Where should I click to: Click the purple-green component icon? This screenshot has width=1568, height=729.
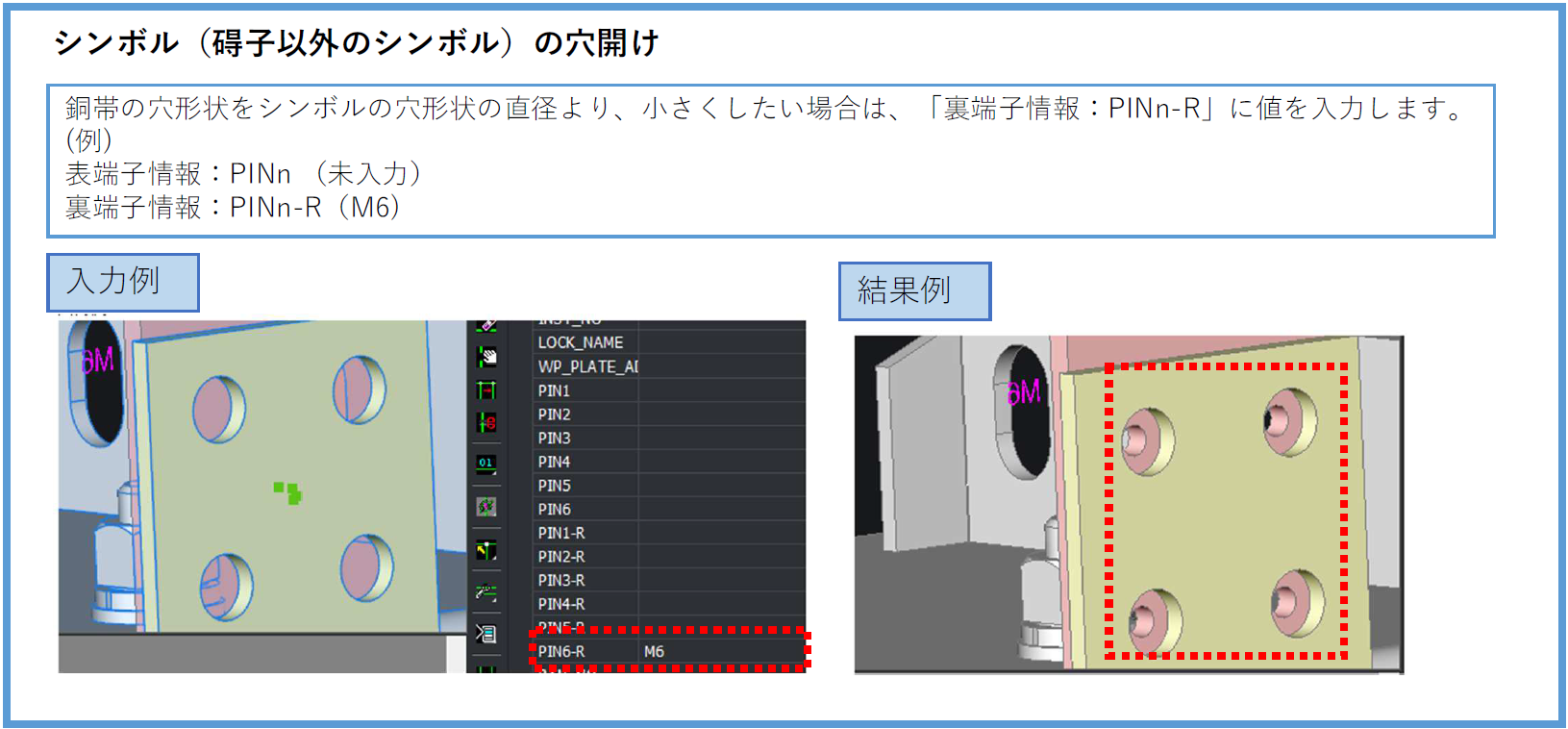pos(486,507)
